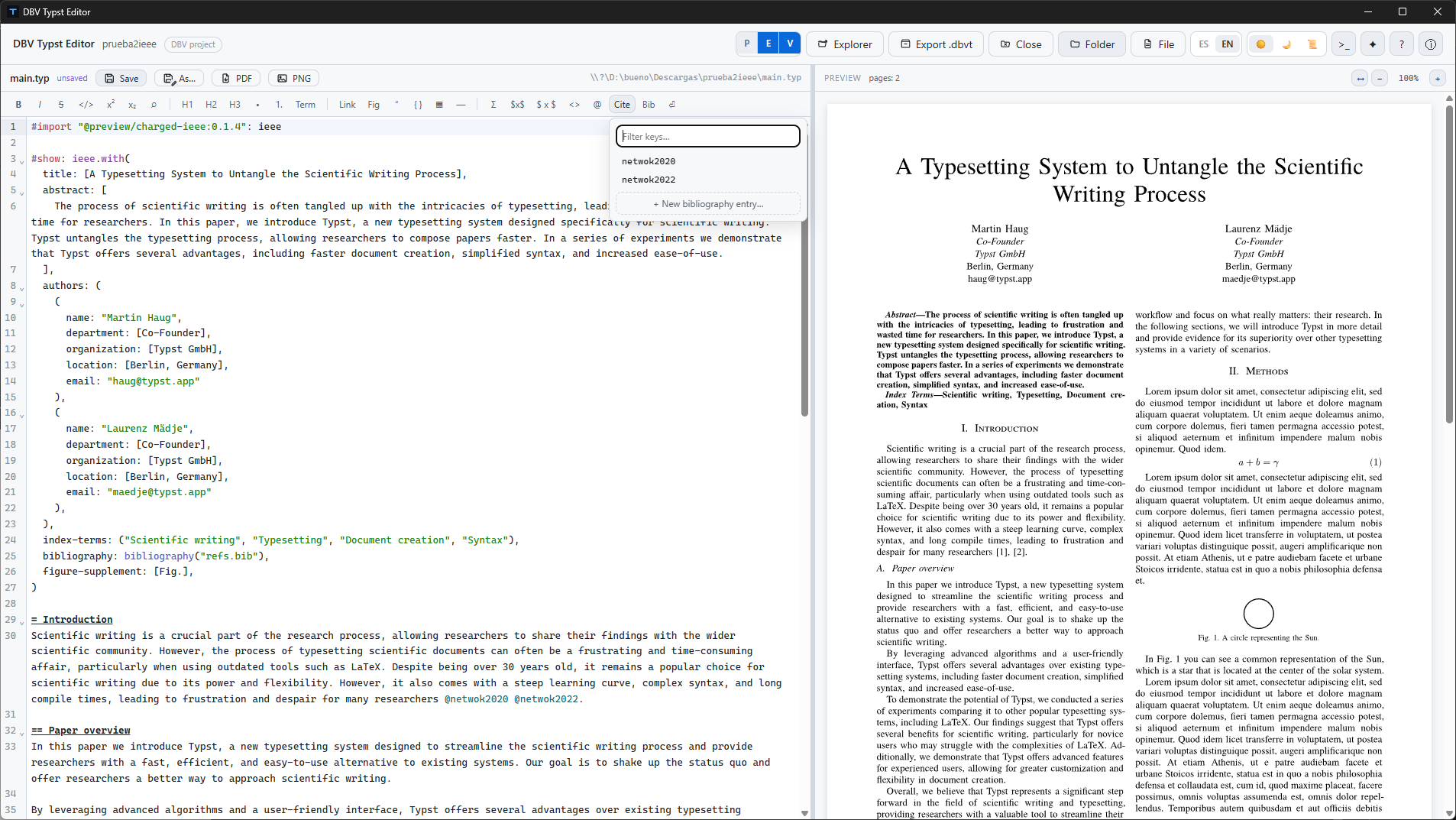Viewport: 1456px width, 820px height.
Task: Apply bold formatting with the B button
Action: tap(18, 105)
